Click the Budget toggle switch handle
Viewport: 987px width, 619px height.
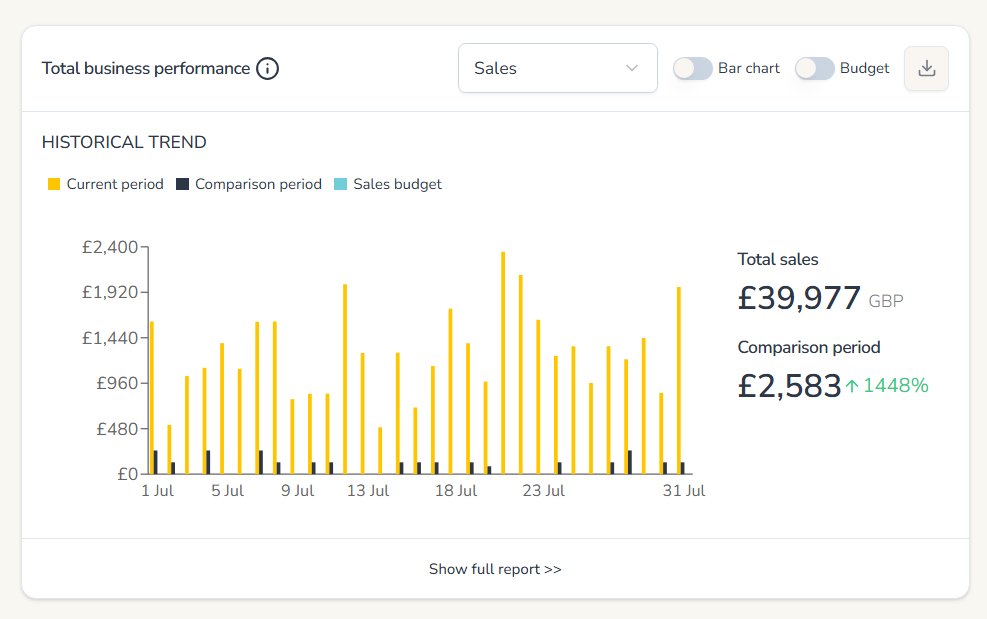[805, 68]
